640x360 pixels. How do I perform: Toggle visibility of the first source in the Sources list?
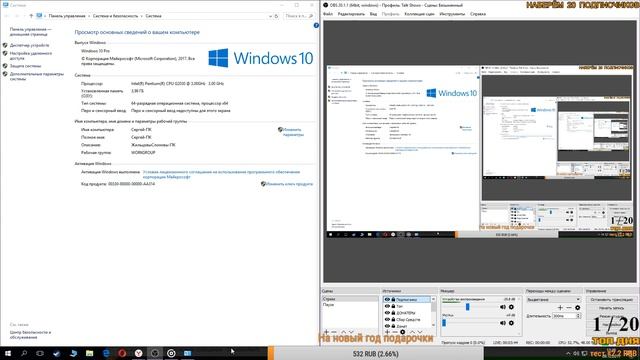(387, 300)
